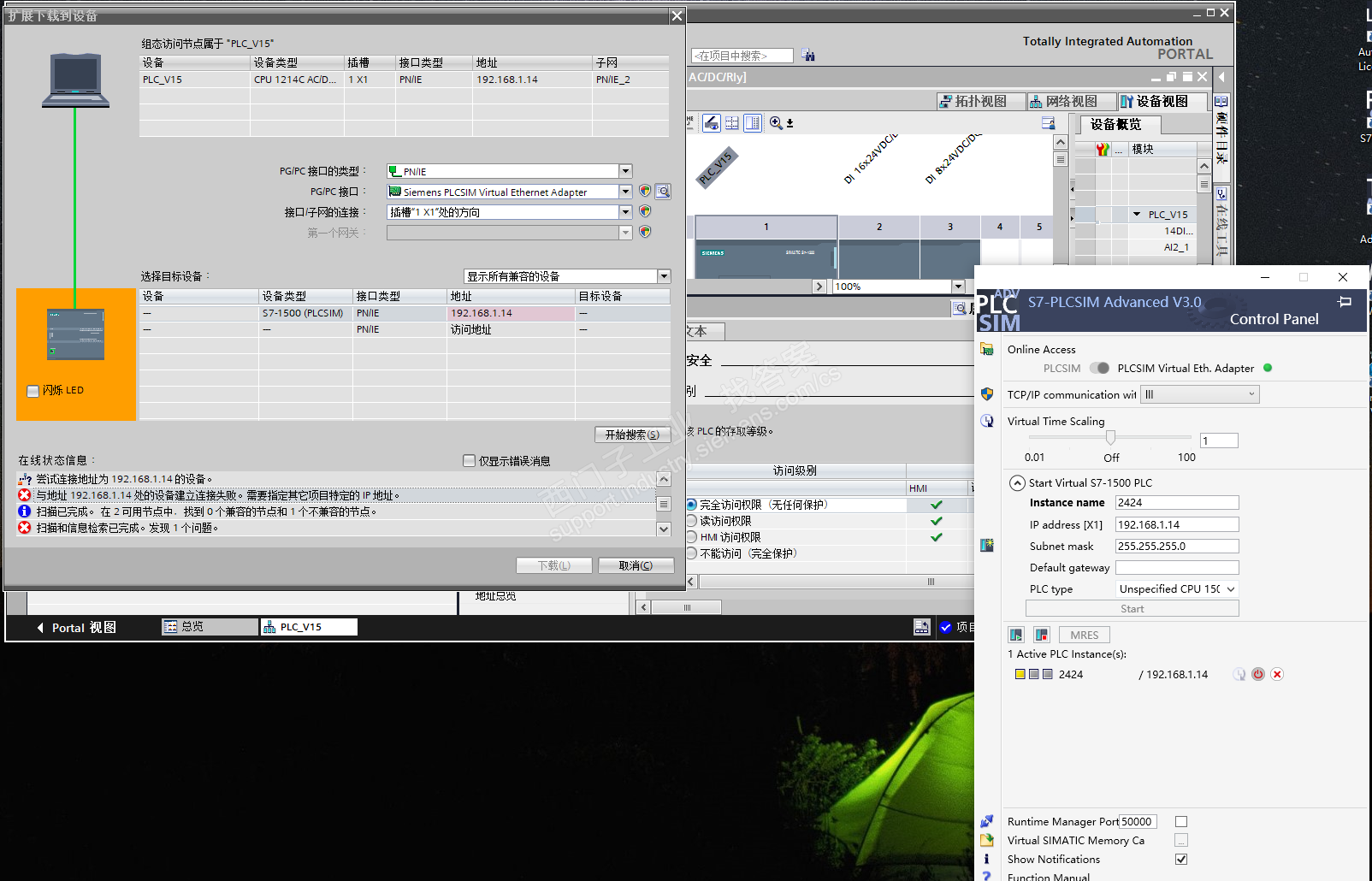
Task: Click the Default gateway input field
Action: click(1177, 567)
